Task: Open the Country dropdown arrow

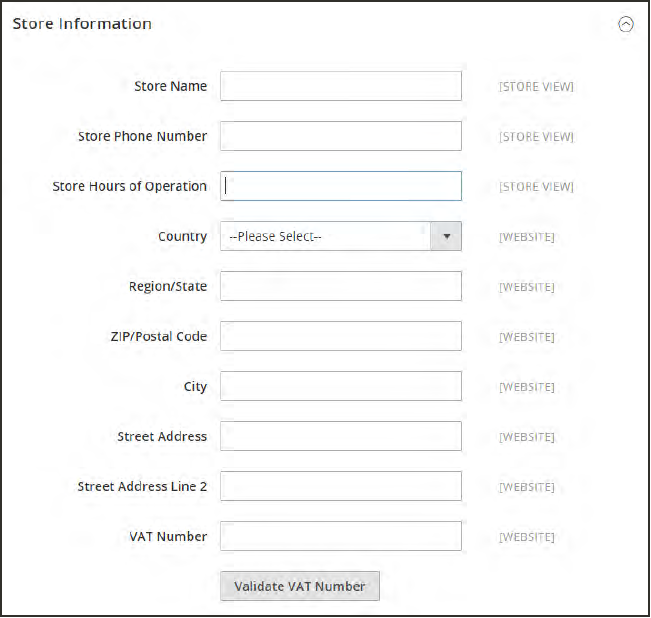Action: coord(446,237)
